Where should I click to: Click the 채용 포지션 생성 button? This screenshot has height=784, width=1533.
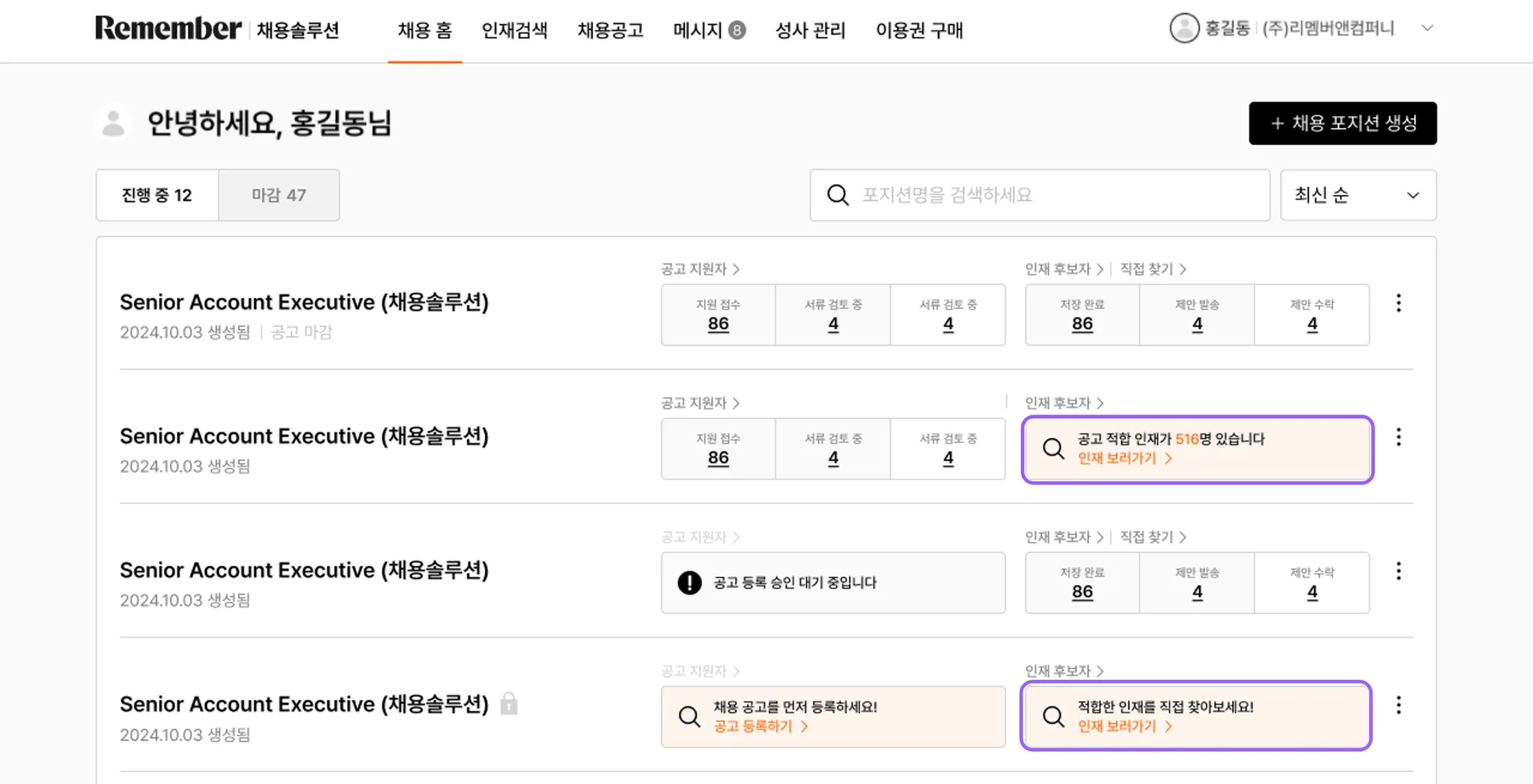1342,123
